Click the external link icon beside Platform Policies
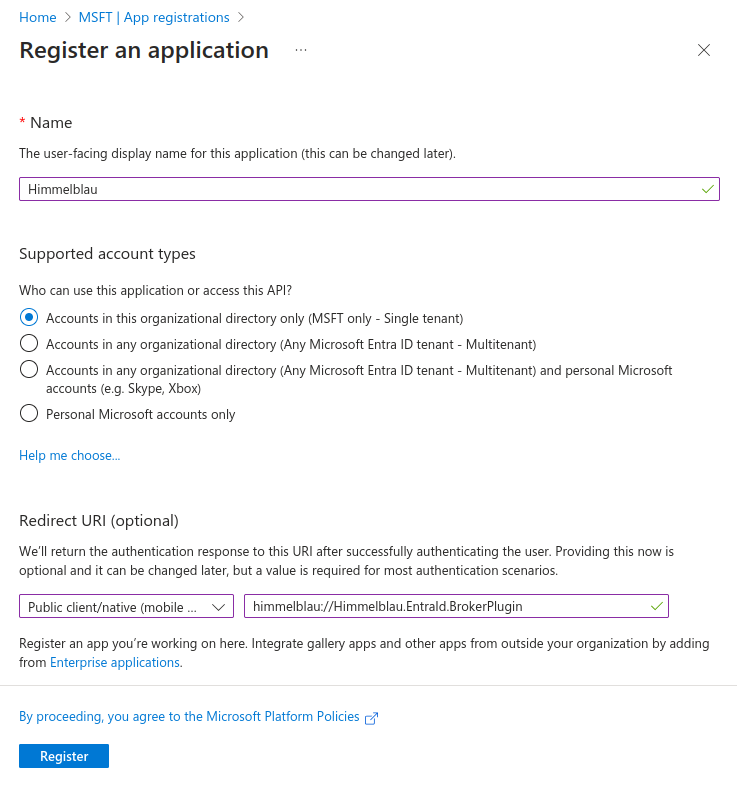Viewport: 737px width, 787px height. [372, 718]
